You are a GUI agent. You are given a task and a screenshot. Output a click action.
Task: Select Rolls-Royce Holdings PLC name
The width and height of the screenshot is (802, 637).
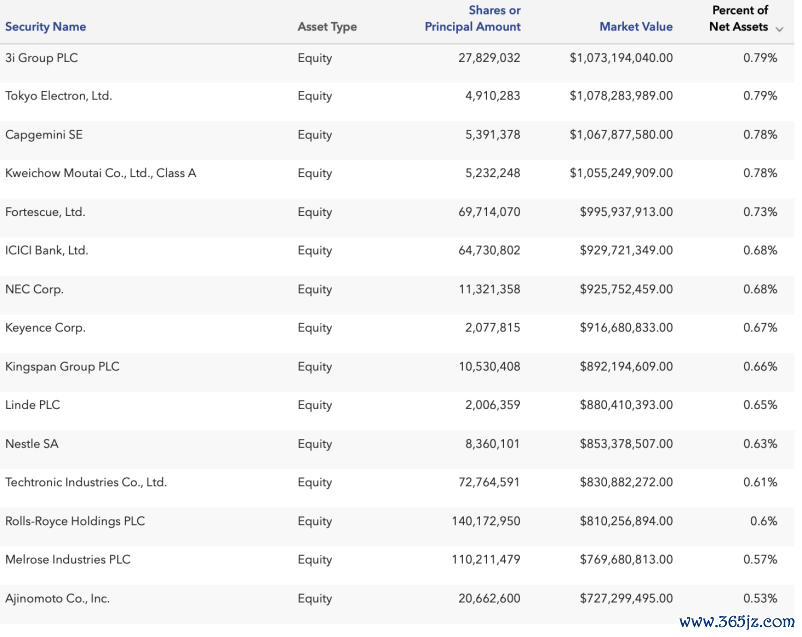point(75,521)
